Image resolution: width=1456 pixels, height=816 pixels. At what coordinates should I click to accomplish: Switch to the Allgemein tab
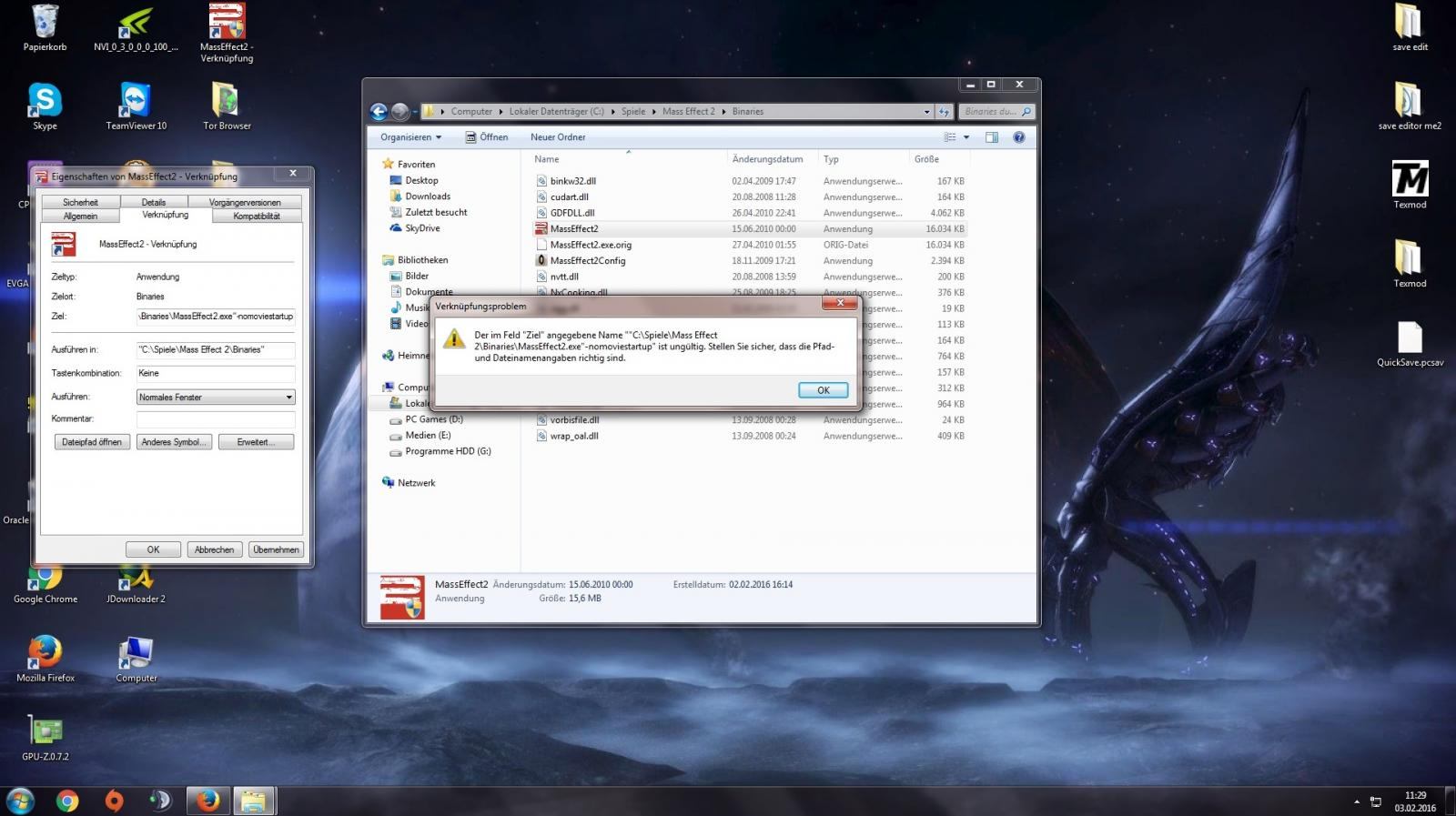(80, 217)
